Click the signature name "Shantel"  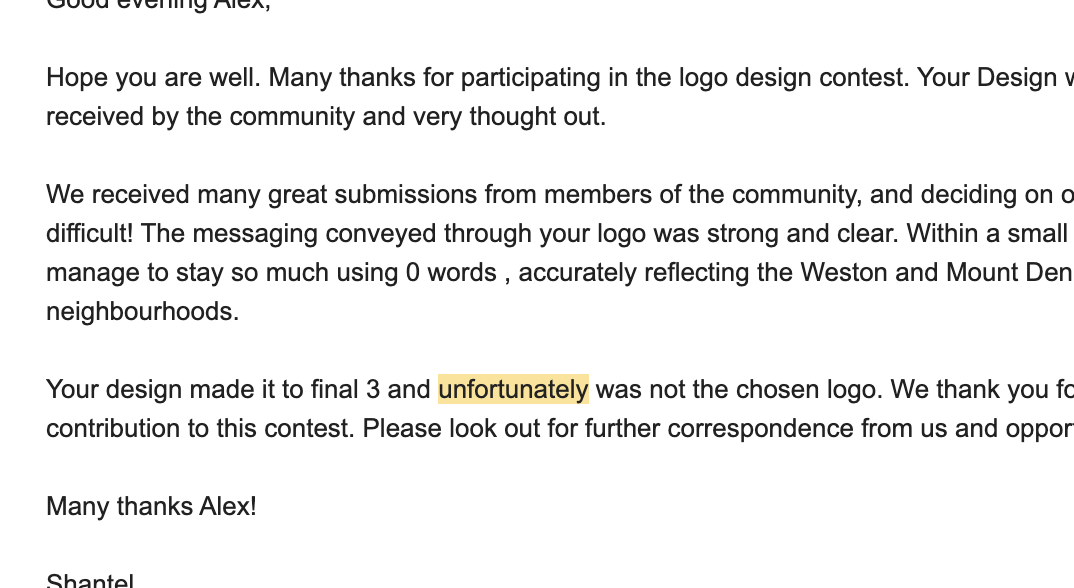point(90,581)
